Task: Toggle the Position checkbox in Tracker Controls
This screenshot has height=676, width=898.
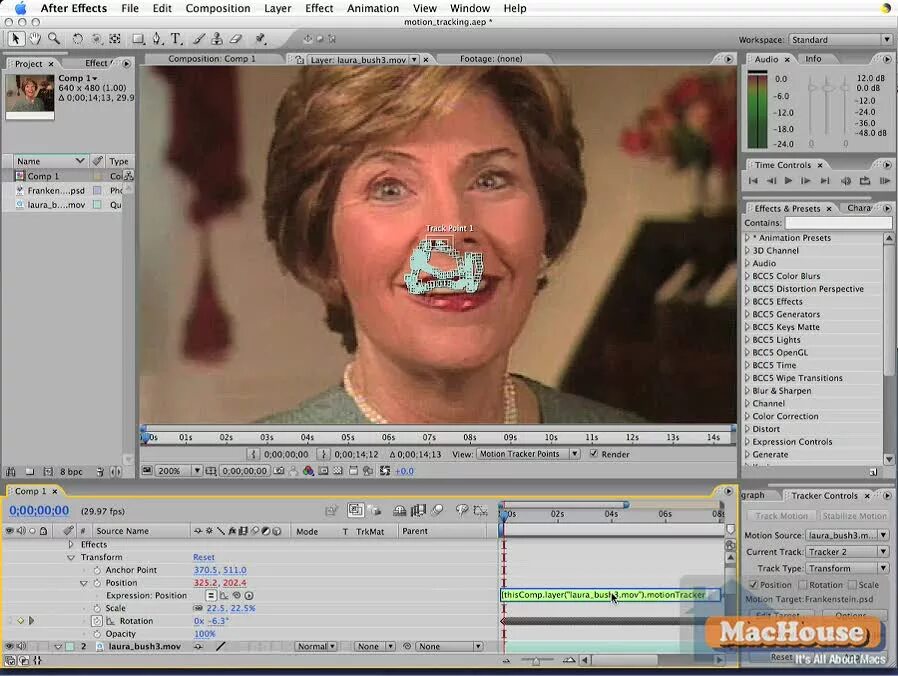Action: (754, 585)
